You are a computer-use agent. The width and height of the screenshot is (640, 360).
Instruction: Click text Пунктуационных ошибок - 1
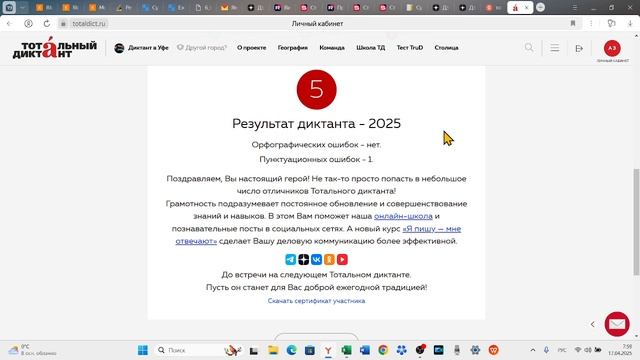[316, 159]
